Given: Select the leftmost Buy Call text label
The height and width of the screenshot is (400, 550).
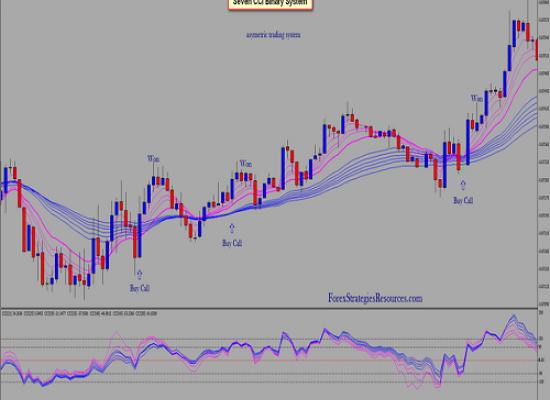Looking at the screenshot, I should click(x=140, y=288).
